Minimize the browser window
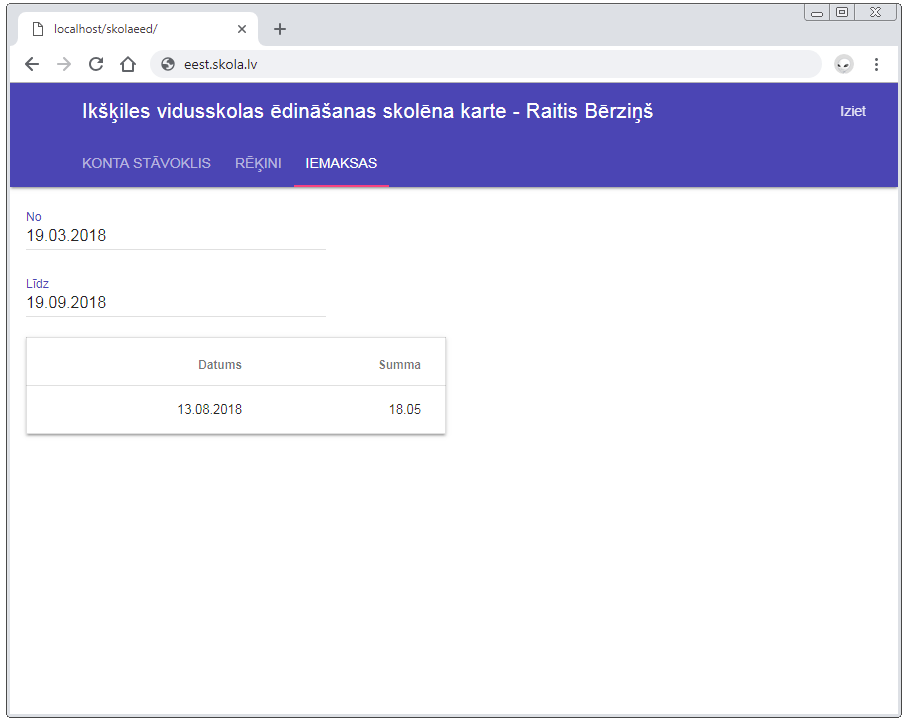Screen dimensions: 905x721 [817, 13]
